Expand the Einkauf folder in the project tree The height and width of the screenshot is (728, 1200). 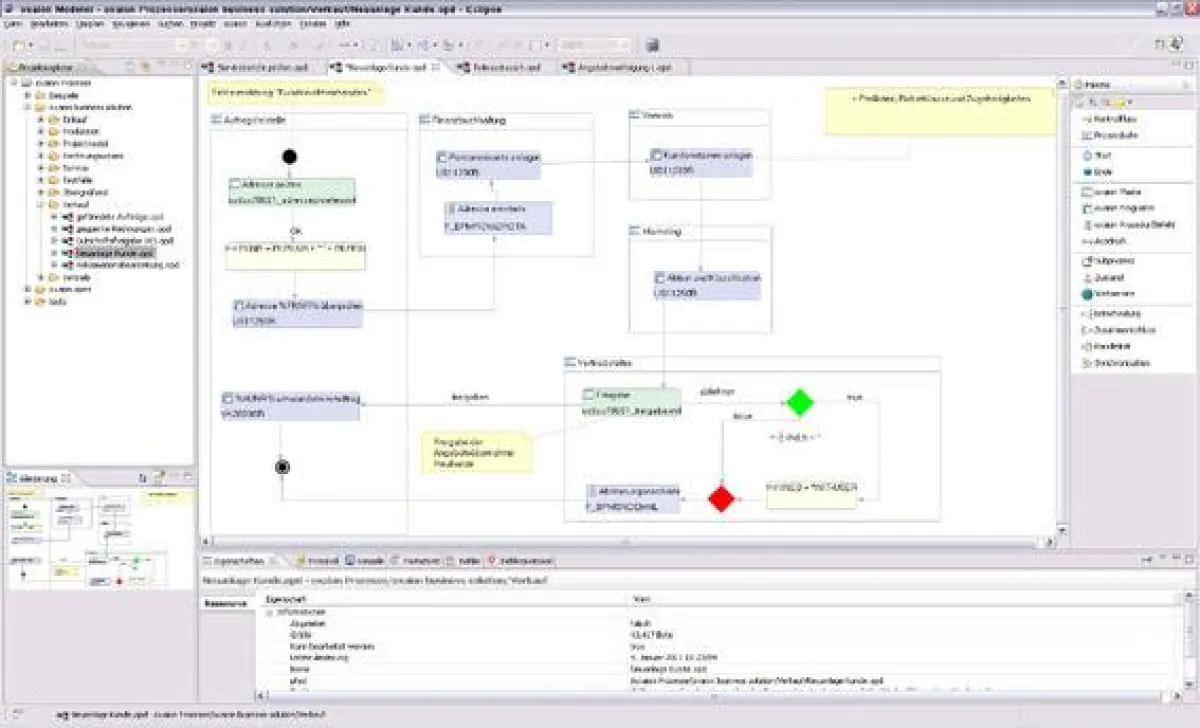point(41,119)
